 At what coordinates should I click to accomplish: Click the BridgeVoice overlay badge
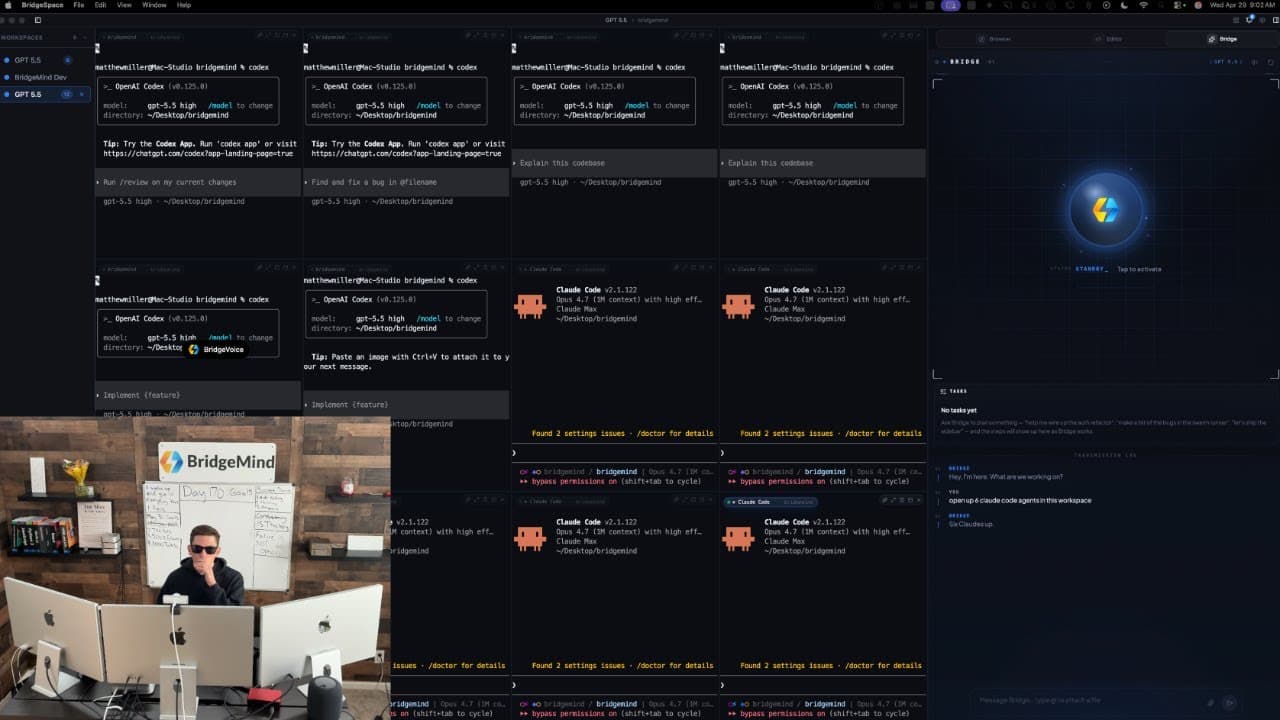click(x=215, y=349)
